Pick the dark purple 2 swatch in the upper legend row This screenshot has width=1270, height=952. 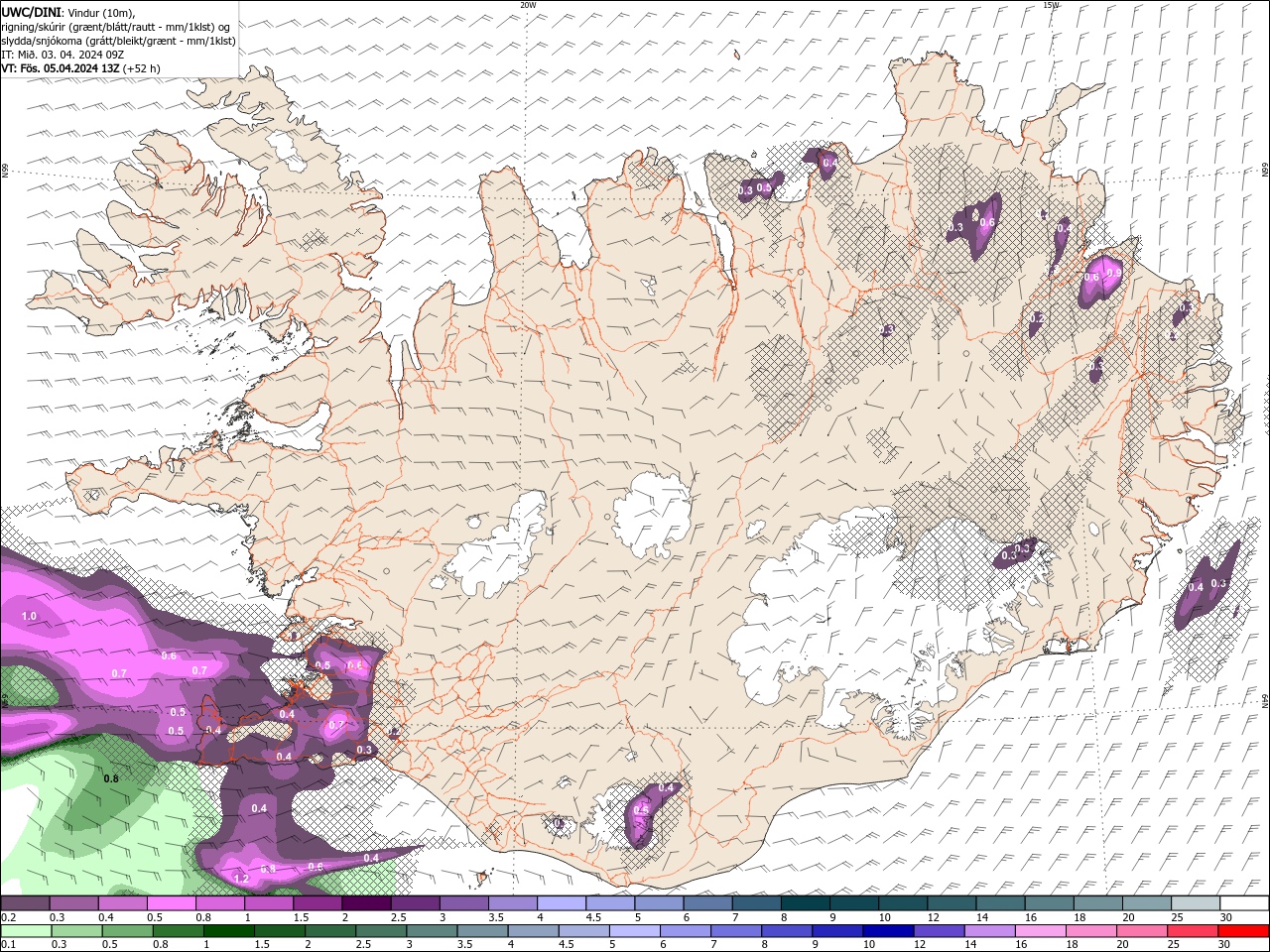click(366, 903)
